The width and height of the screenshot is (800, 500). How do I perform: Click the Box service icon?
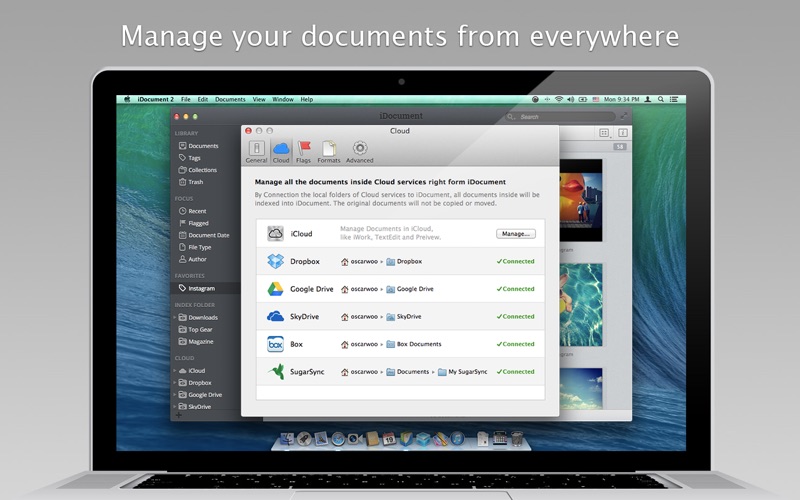click(275, 344)
